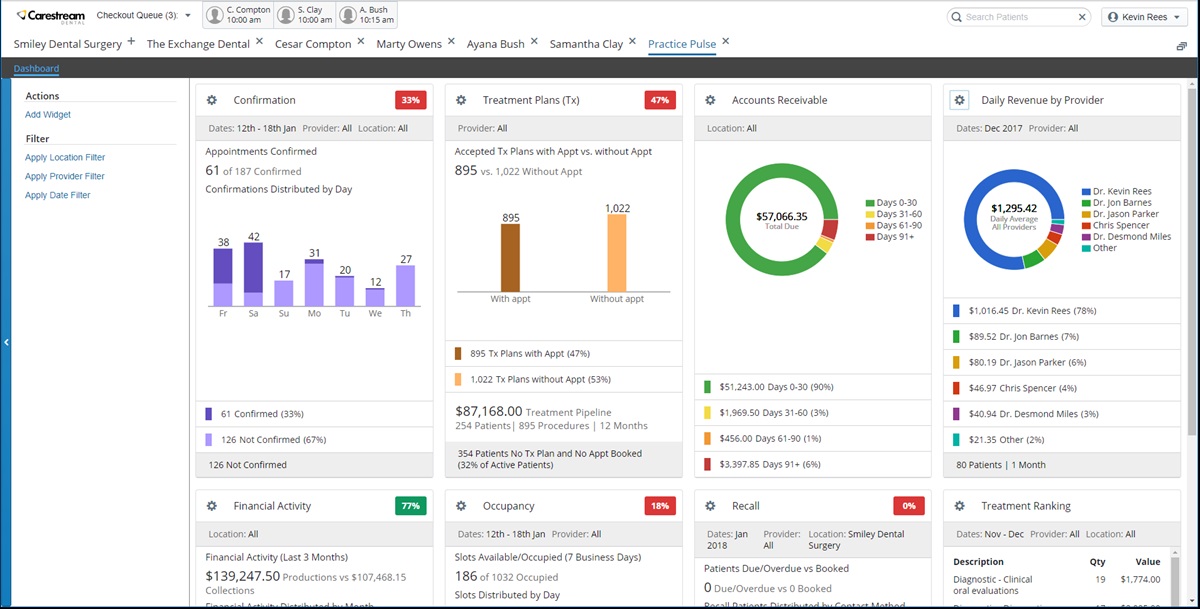This screenshot has width=1200, height=609.
Task: Close the Marty Owens tab
Action: [451, 41]
